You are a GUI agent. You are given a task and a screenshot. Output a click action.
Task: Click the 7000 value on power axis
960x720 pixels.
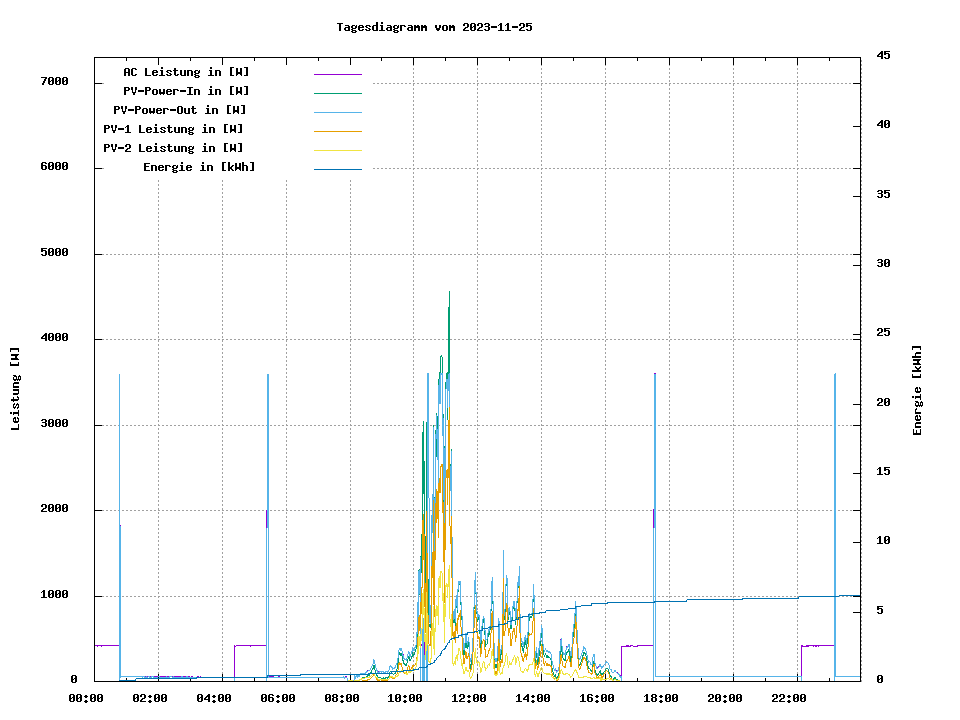pos(55,81)
